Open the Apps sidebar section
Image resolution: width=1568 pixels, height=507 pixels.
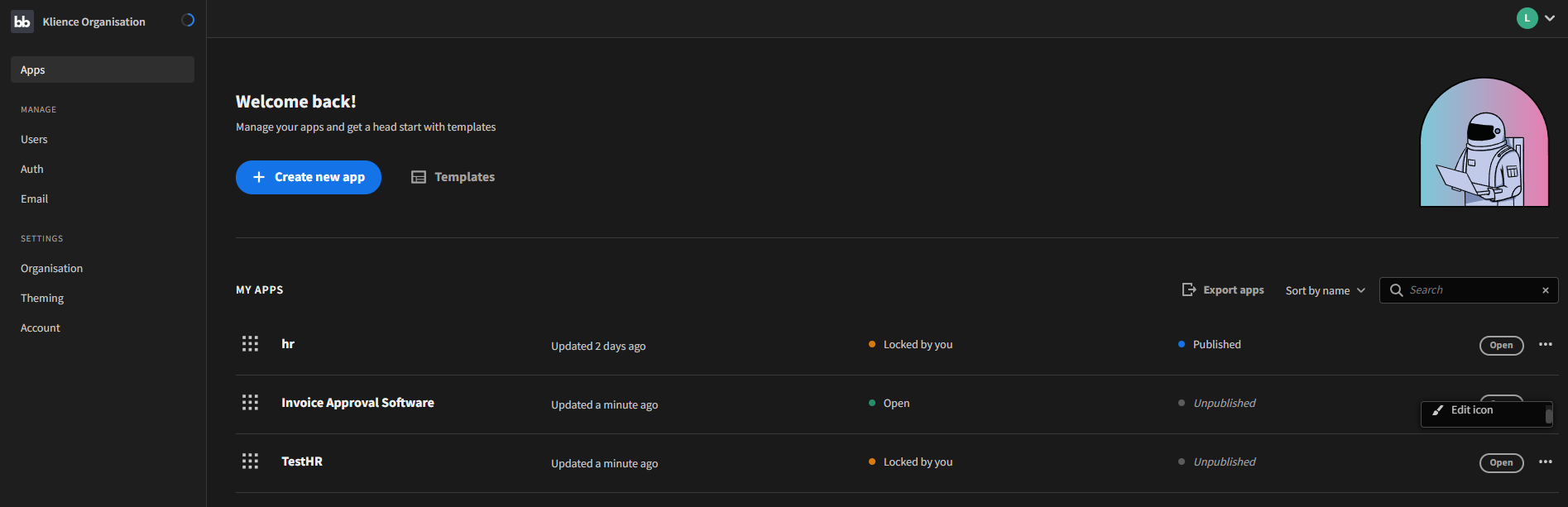(103, 69)
